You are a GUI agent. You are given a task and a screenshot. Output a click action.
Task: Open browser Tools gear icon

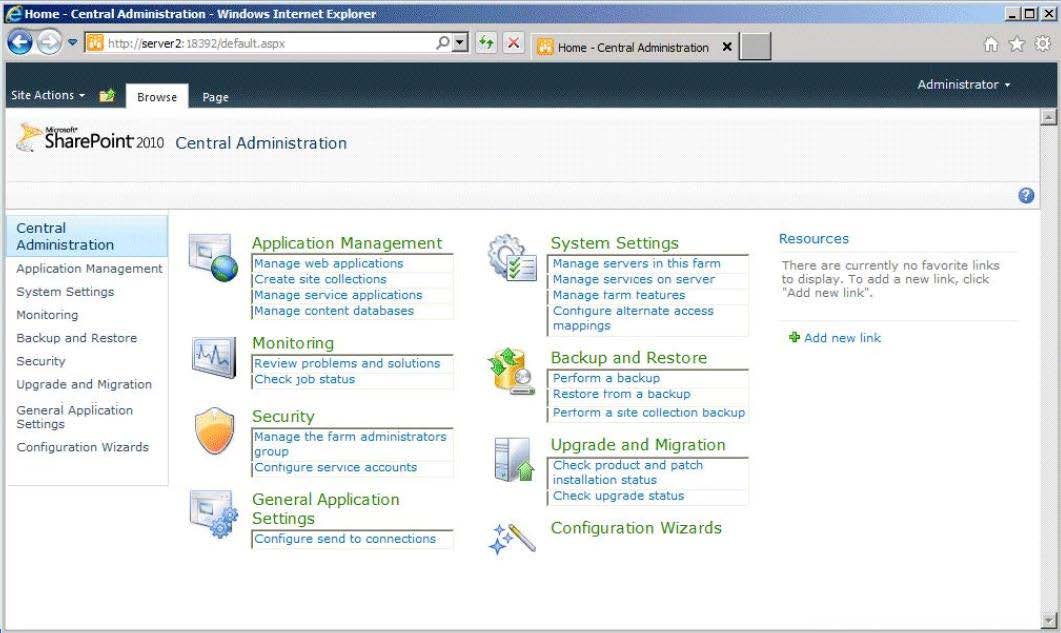1043,44
